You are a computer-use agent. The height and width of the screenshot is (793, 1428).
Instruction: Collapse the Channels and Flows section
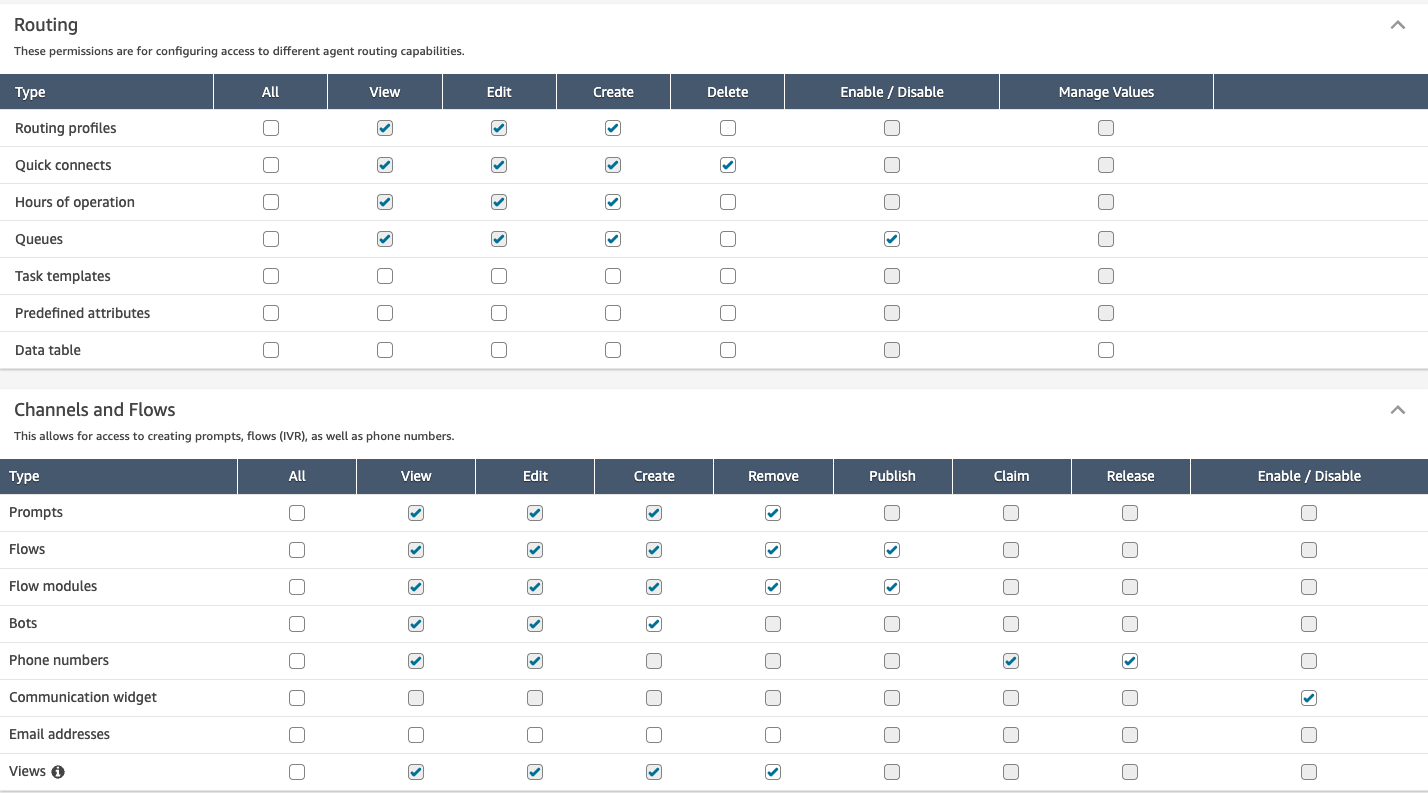coord(1398,410)
